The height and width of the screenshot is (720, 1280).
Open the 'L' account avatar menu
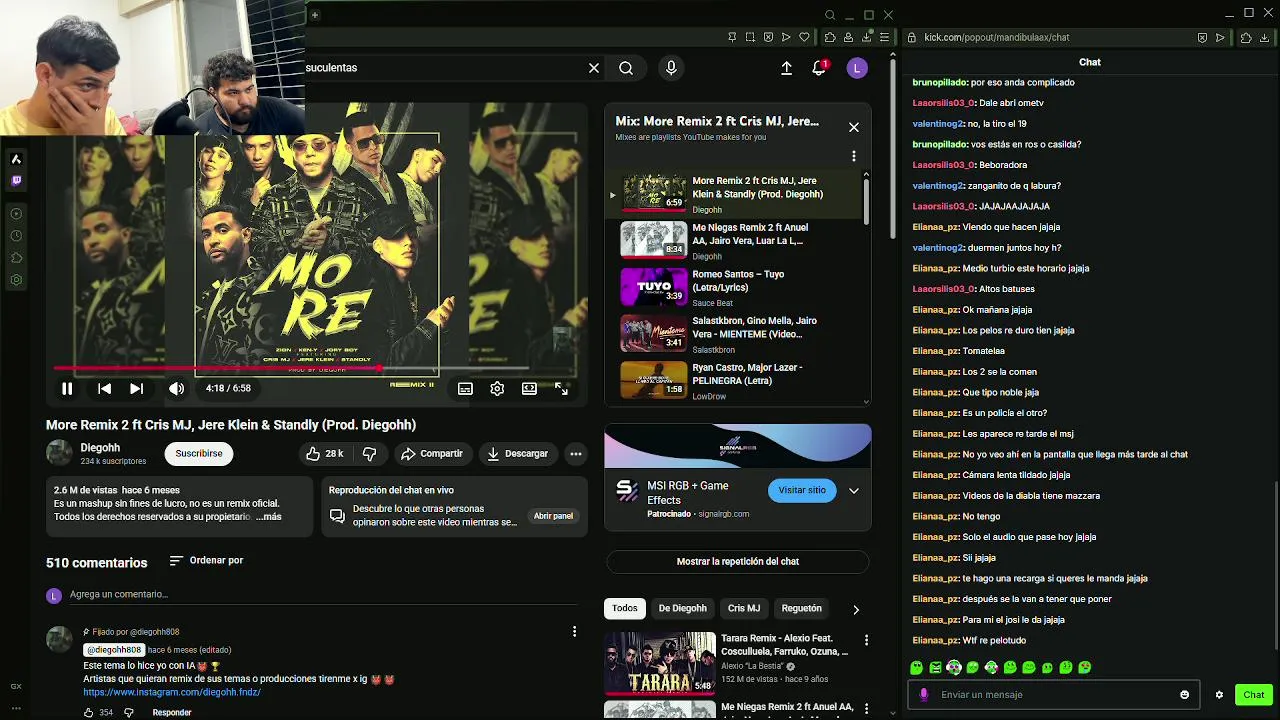(x=856, y=68)
